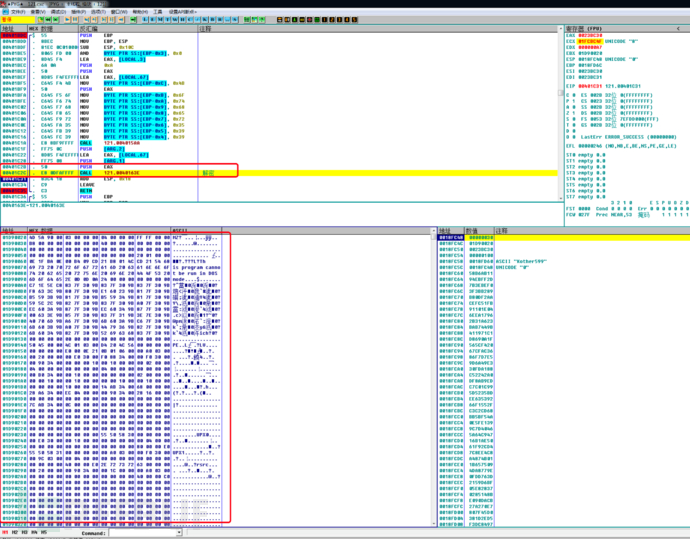
Task: Select dump row containing "is program canno"
Action: (x=111, y=268)
